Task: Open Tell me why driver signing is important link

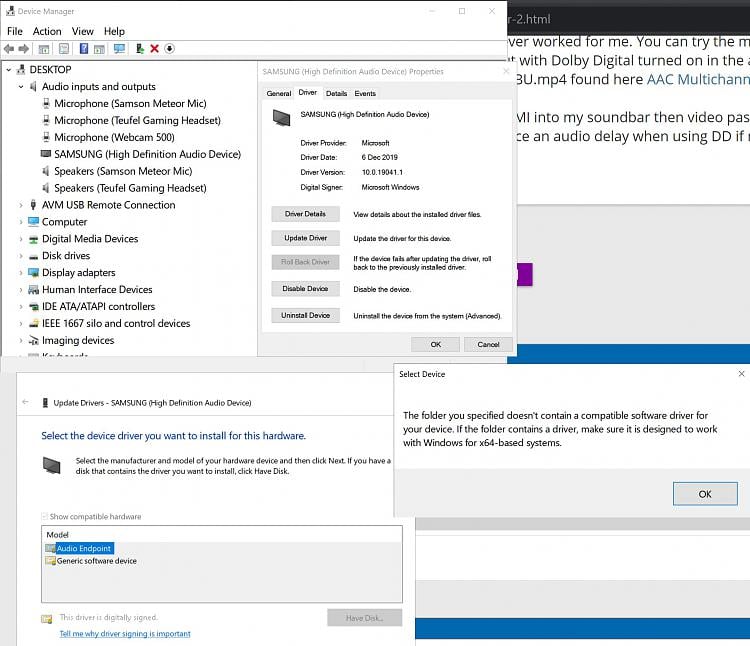Action: click(x=125, y=634)
